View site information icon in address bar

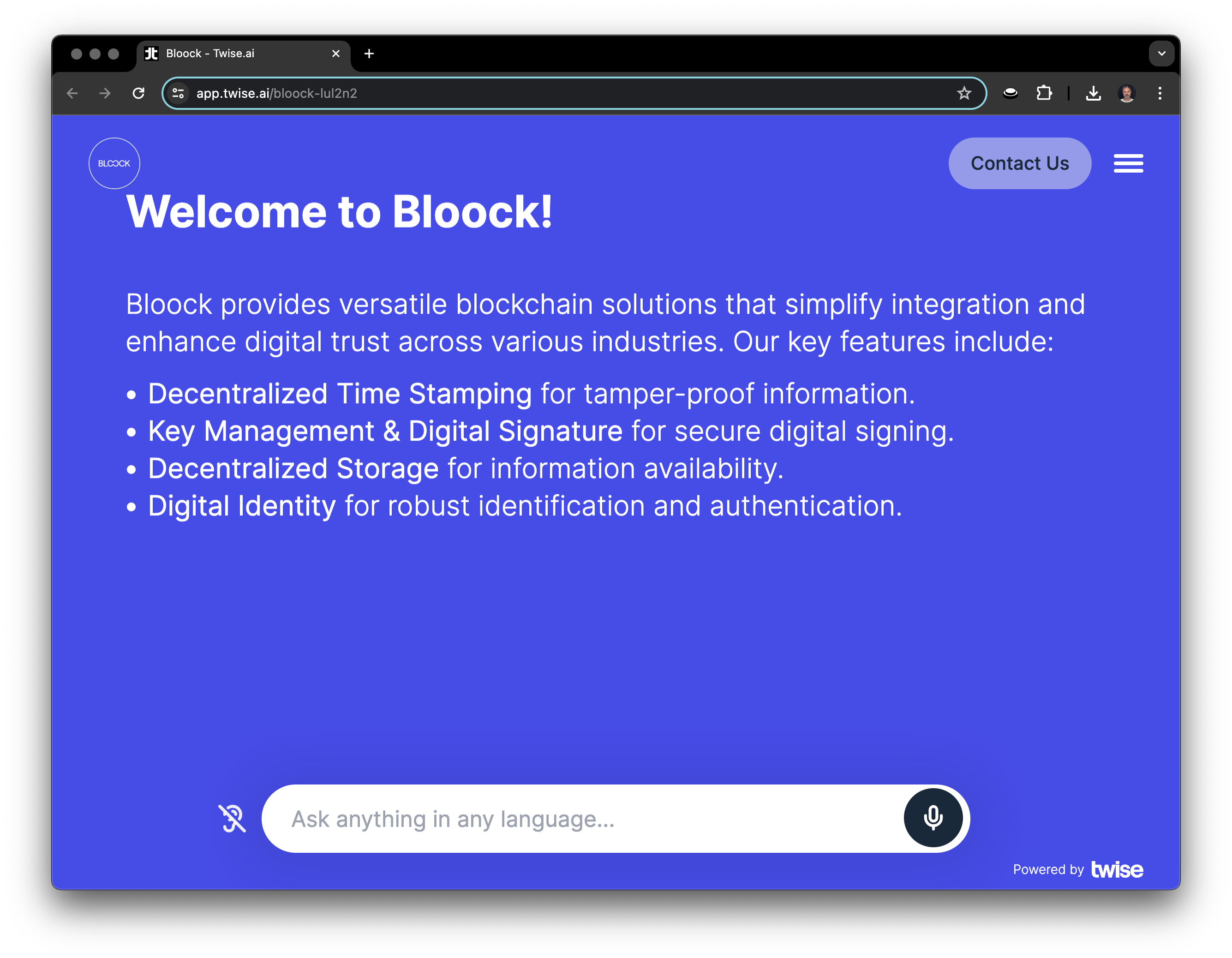coord(178,93)
